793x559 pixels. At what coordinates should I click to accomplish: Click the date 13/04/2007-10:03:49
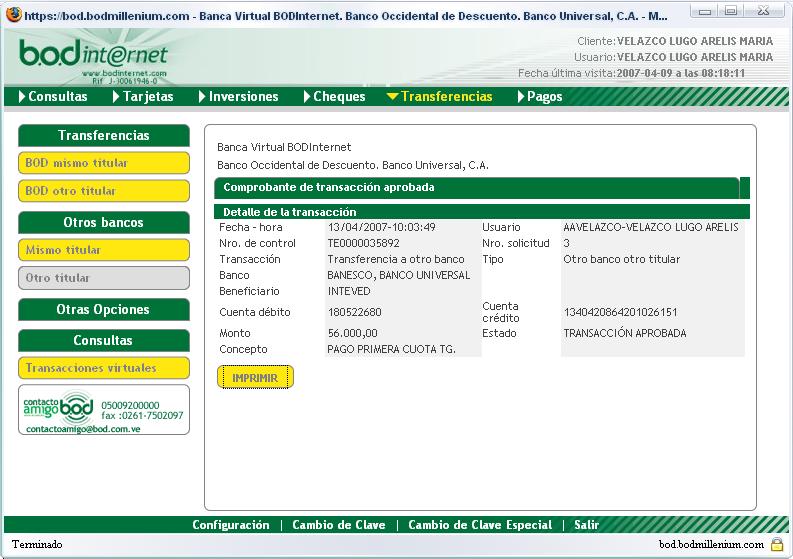tap(382, 227)
